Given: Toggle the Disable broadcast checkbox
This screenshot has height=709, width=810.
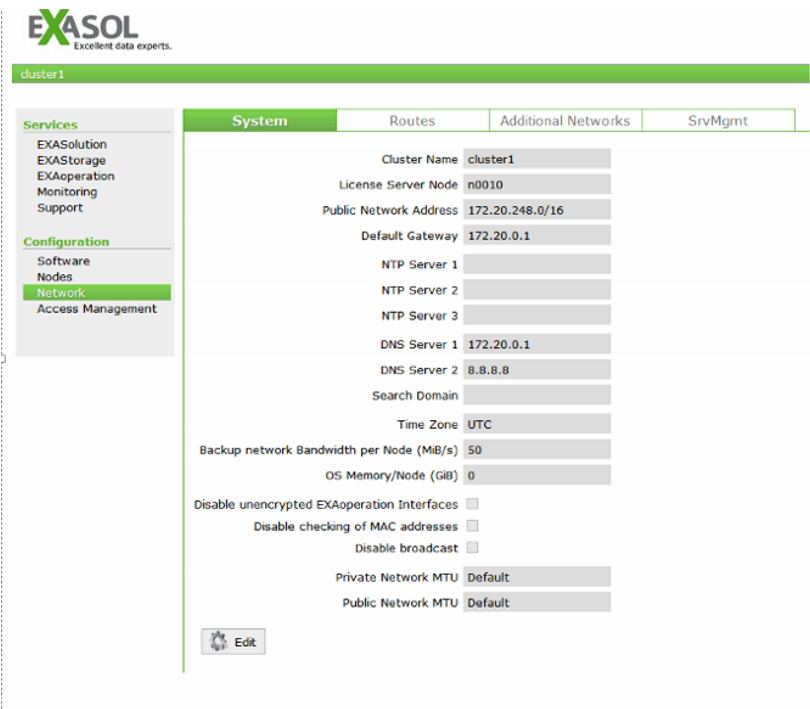Looking at the screenshot, I should [x=472, y=547].
